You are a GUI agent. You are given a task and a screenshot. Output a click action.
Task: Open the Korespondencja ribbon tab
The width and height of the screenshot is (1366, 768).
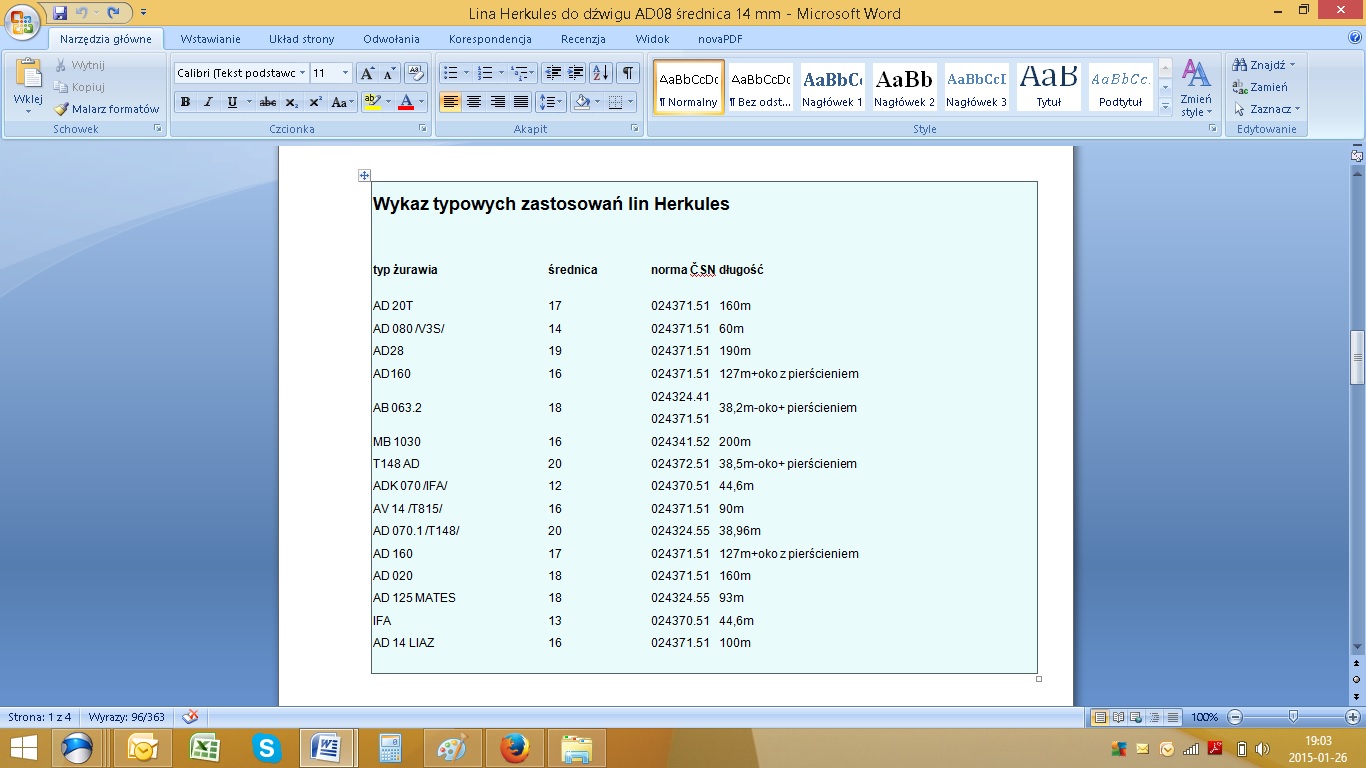(x=490, y=39)
